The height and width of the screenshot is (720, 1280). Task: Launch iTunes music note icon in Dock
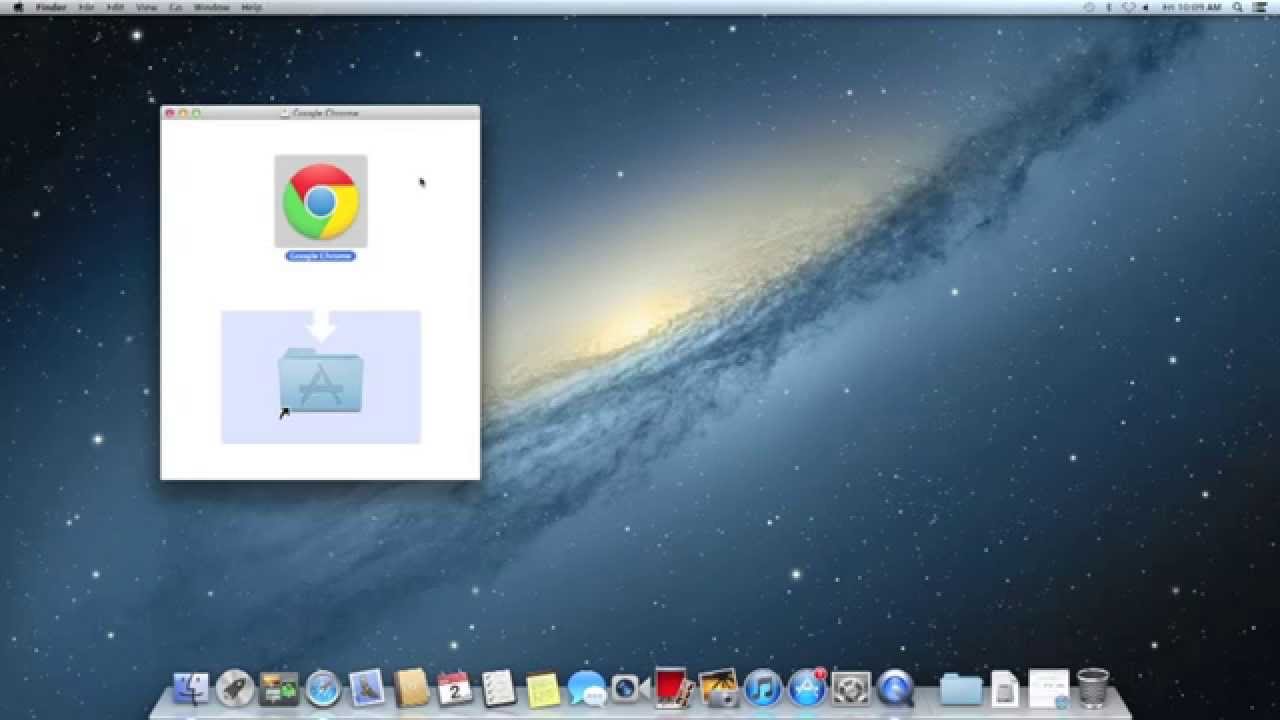pyautogui.click(x=762, y=688)
